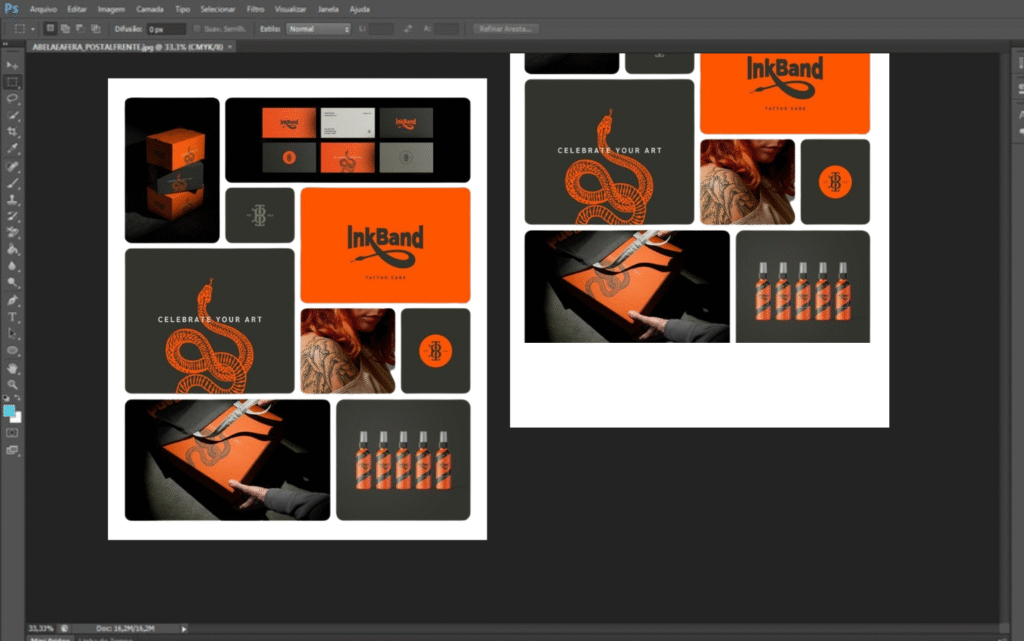This screenshot has width=1024, height=641.
Task: Pick the Crop tool
Action: point(13,132)
